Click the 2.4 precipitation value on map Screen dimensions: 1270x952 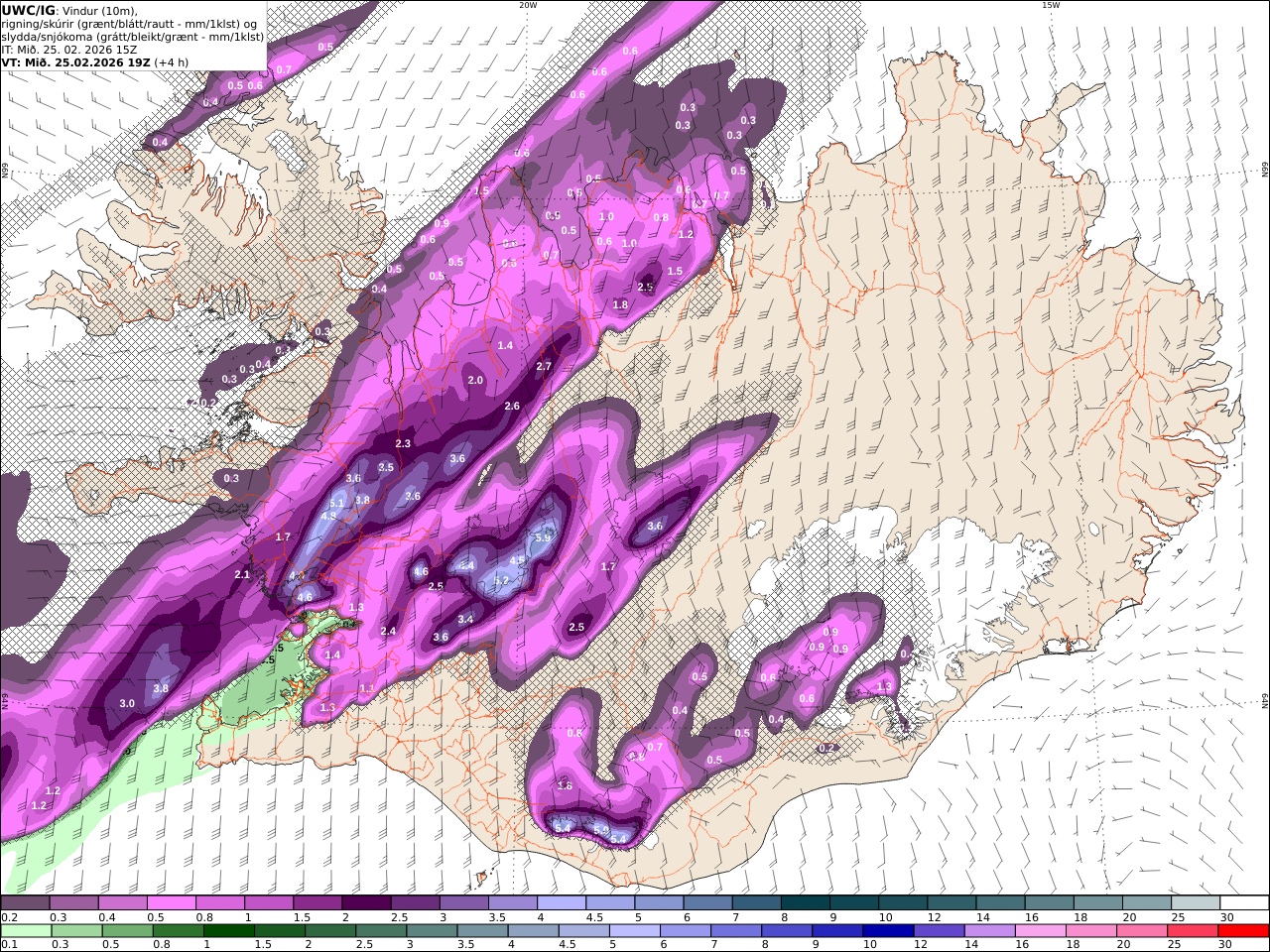click(389, 631)
